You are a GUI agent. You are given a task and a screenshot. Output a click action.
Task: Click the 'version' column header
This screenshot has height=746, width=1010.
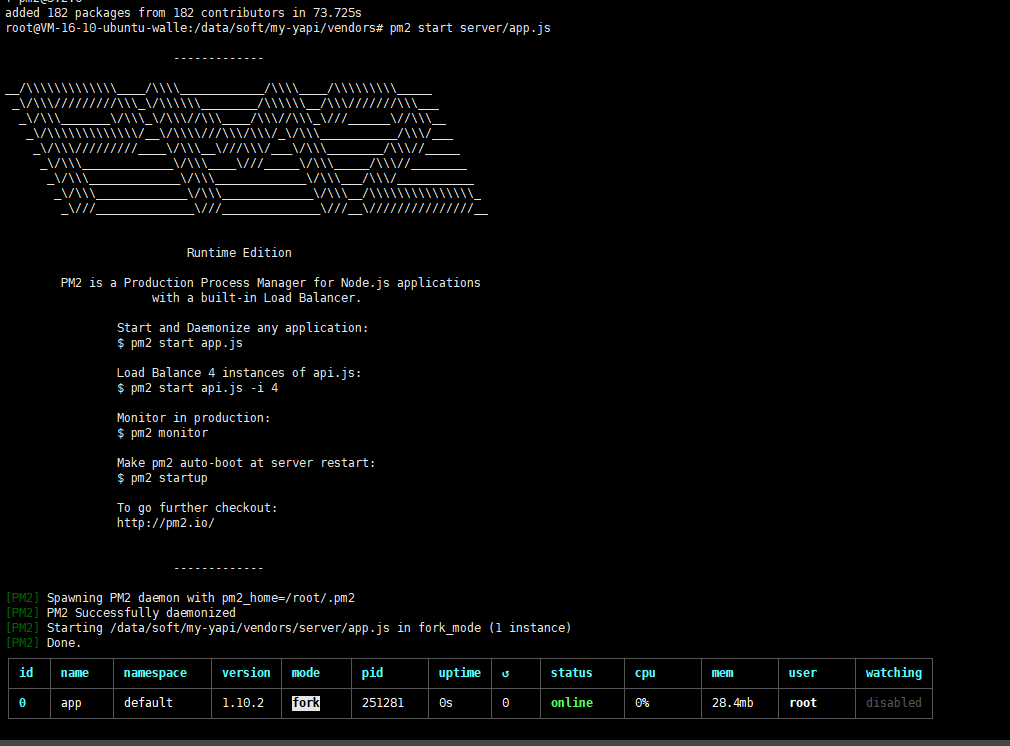click(246, 673)
